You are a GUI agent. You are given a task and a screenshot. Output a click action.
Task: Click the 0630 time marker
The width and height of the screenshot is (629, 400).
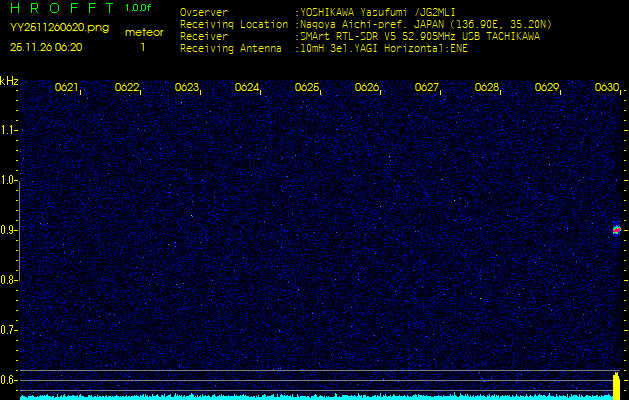(607, 87)
